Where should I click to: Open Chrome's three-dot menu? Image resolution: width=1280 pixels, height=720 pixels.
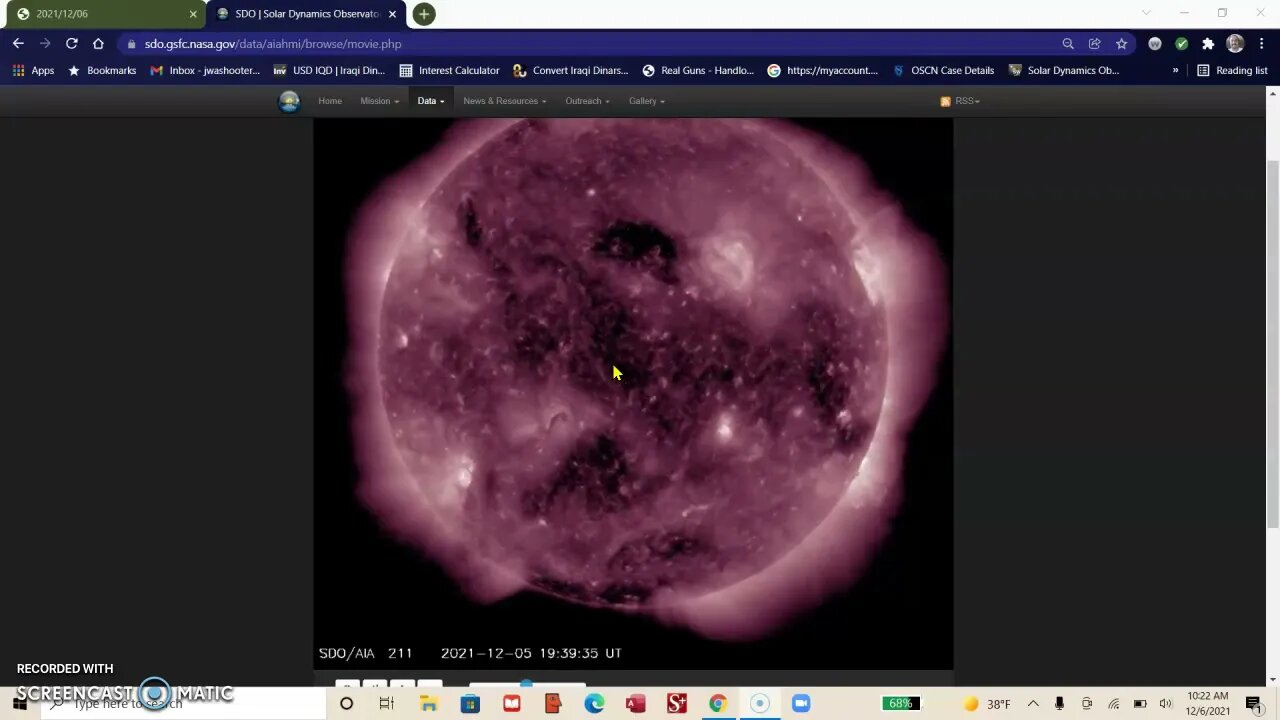pyautogui.click(x=1262, y=44)
